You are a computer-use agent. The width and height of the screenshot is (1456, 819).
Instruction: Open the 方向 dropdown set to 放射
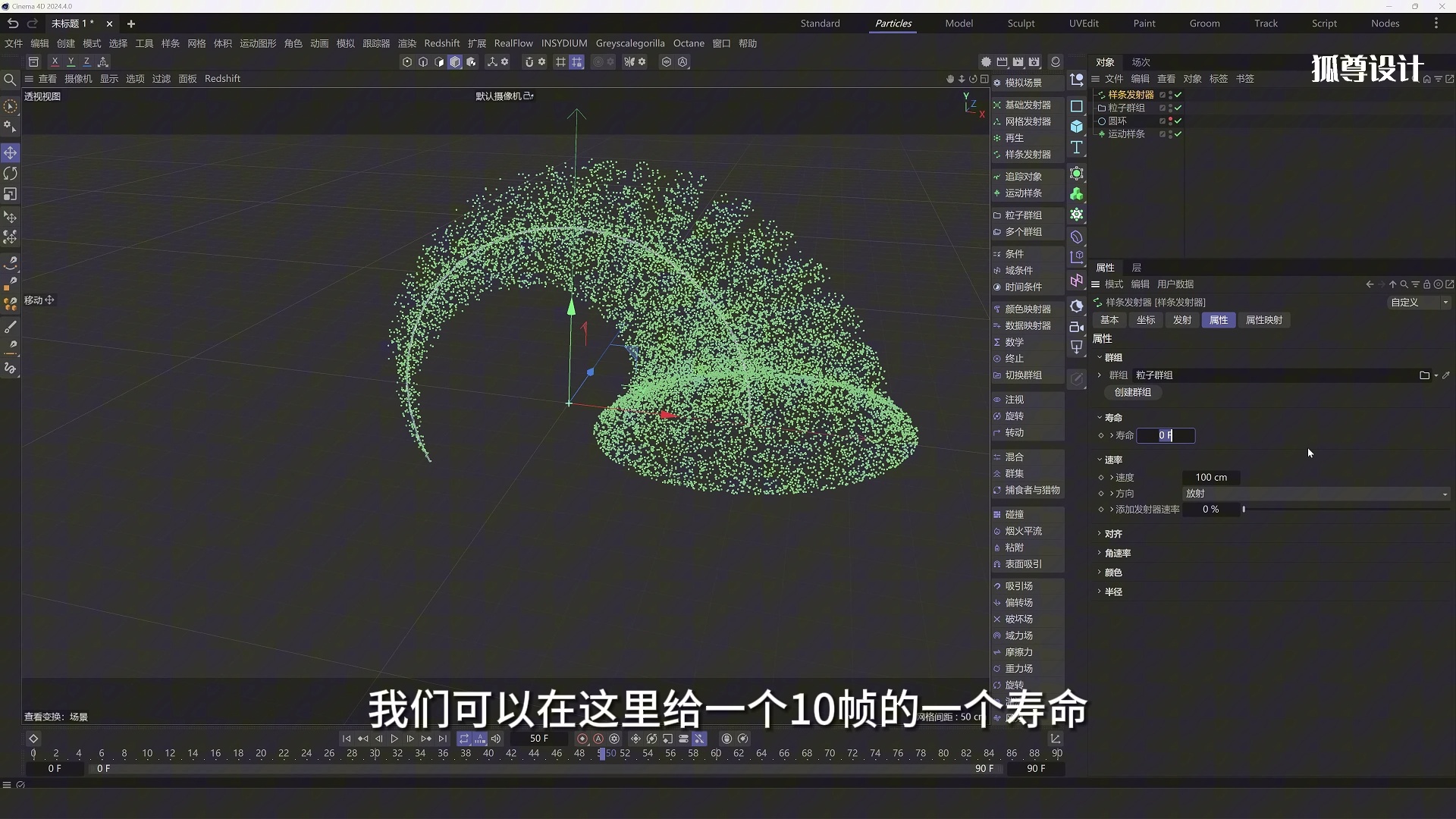(1316, 494)
